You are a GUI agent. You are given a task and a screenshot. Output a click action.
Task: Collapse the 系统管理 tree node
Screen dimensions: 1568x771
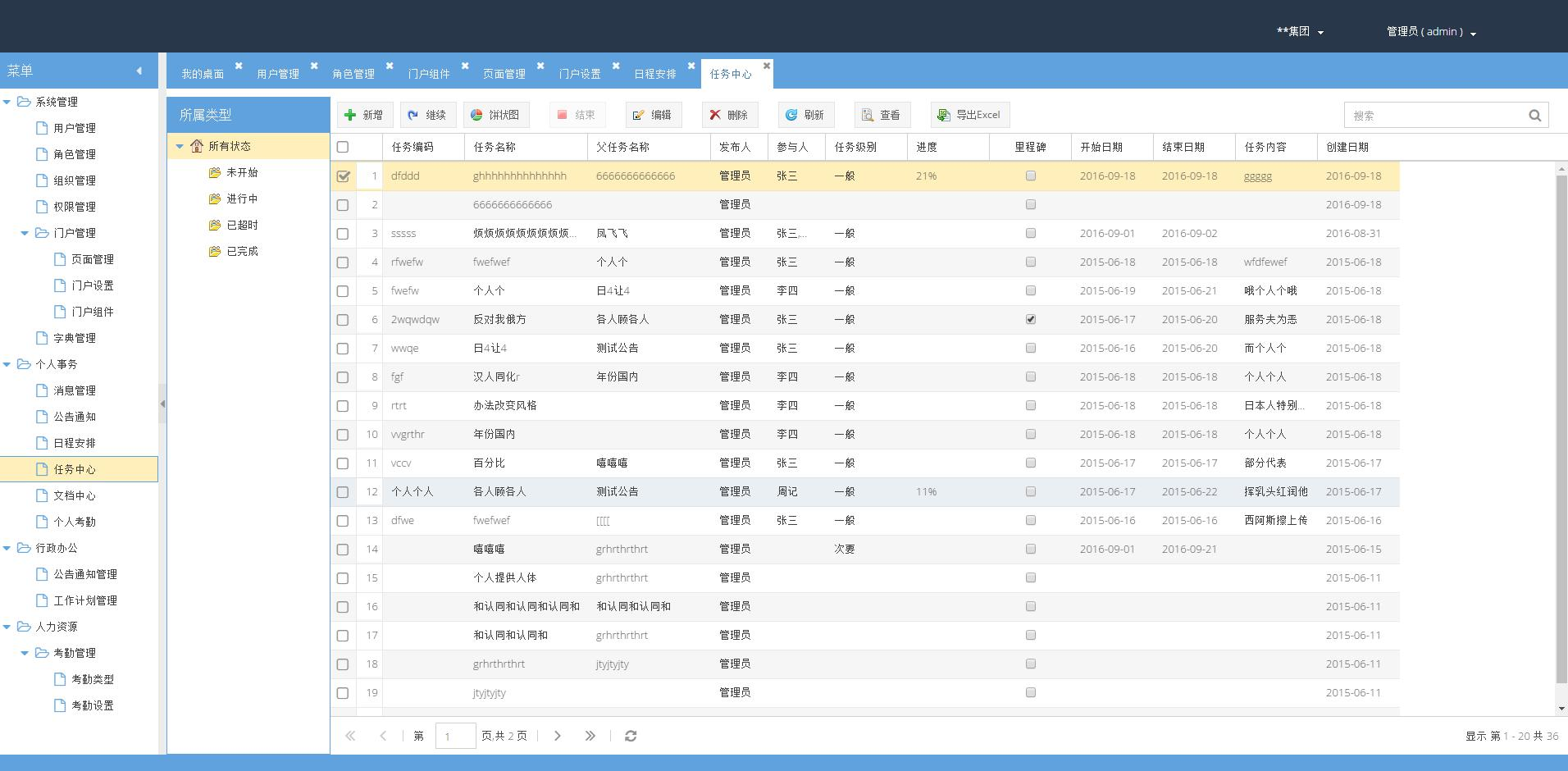(7, 102)
